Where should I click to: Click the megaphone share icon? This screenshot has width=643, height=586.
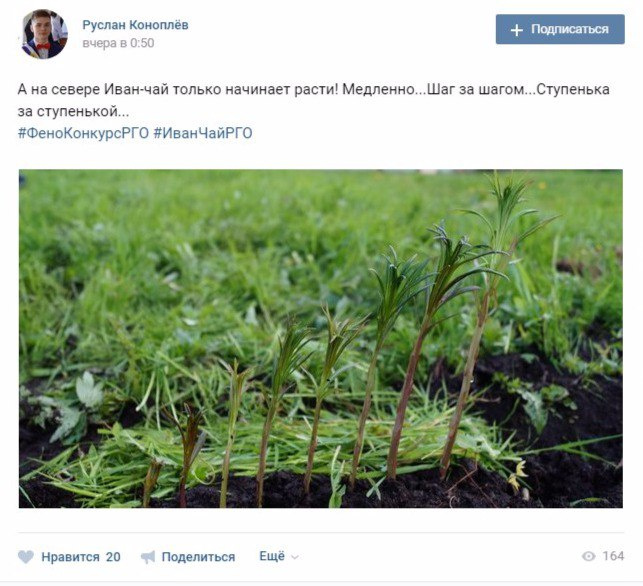tap(148, 556)
